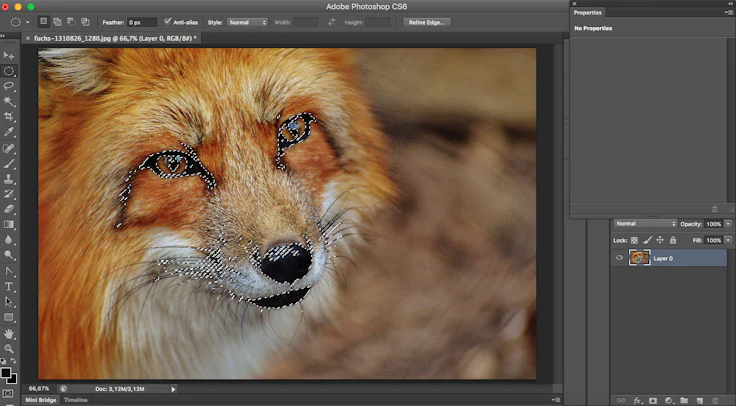
Task: Open the tool preset picker dropdown
Action: point(28,22)
